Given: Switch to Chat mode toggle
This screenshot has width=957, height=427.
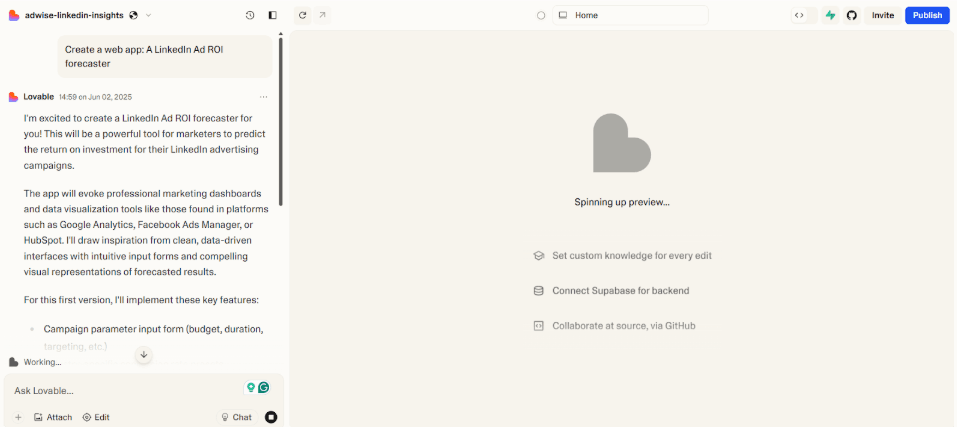Looking at the screenshot, I should tap(236, 417).
